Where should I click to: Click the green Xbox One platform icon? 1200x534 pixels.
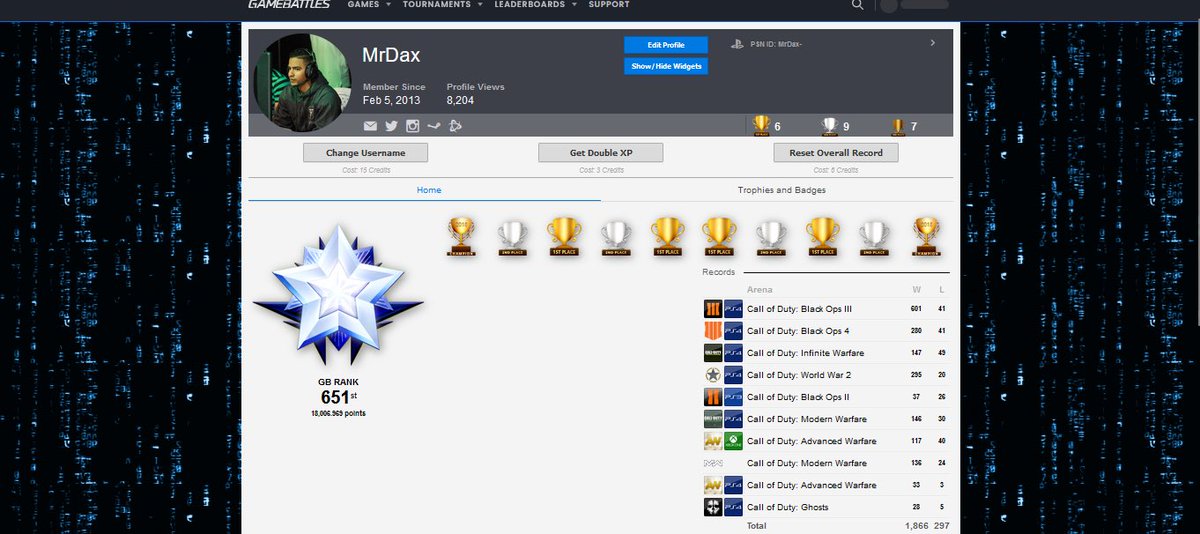[733, 441]
